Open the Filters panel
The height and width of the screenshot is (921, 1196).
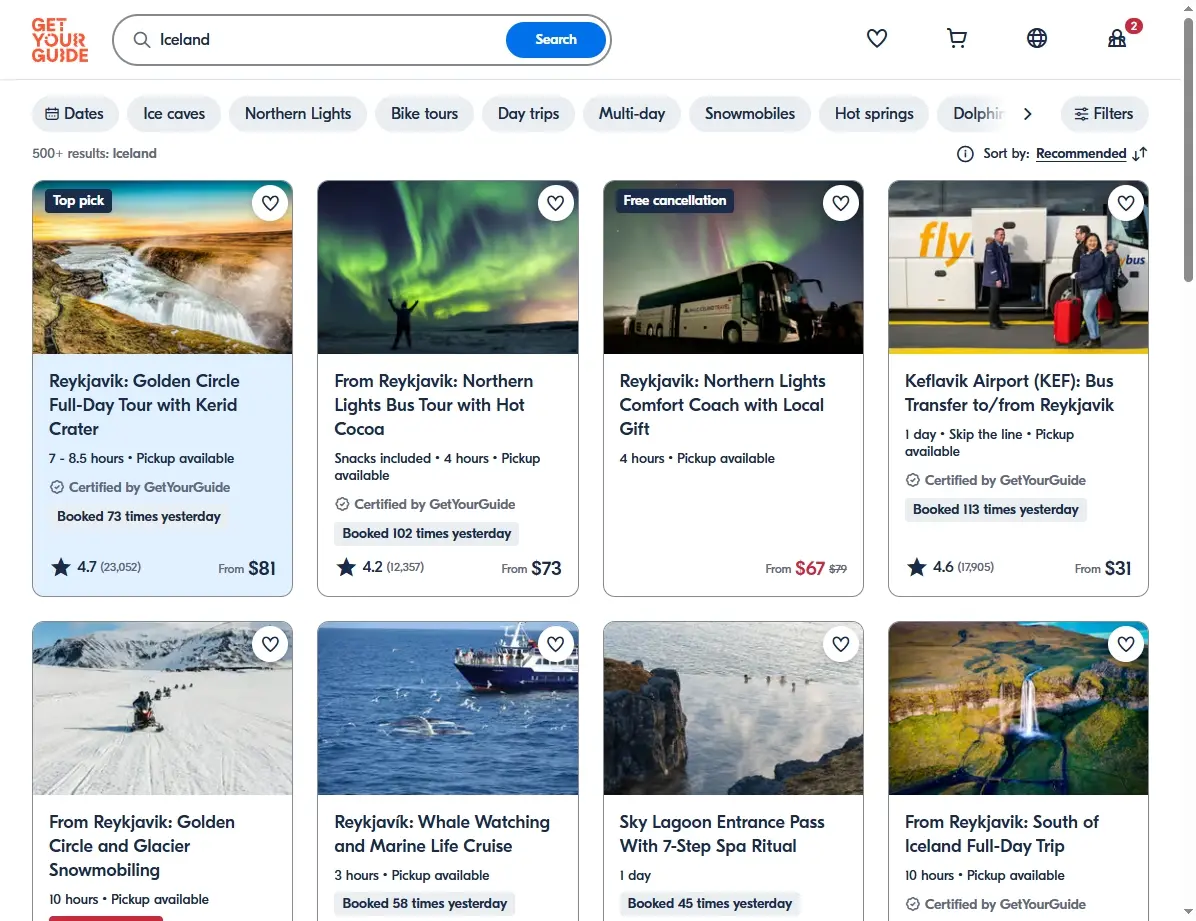pyautogui.click(x=1104, y=114)
